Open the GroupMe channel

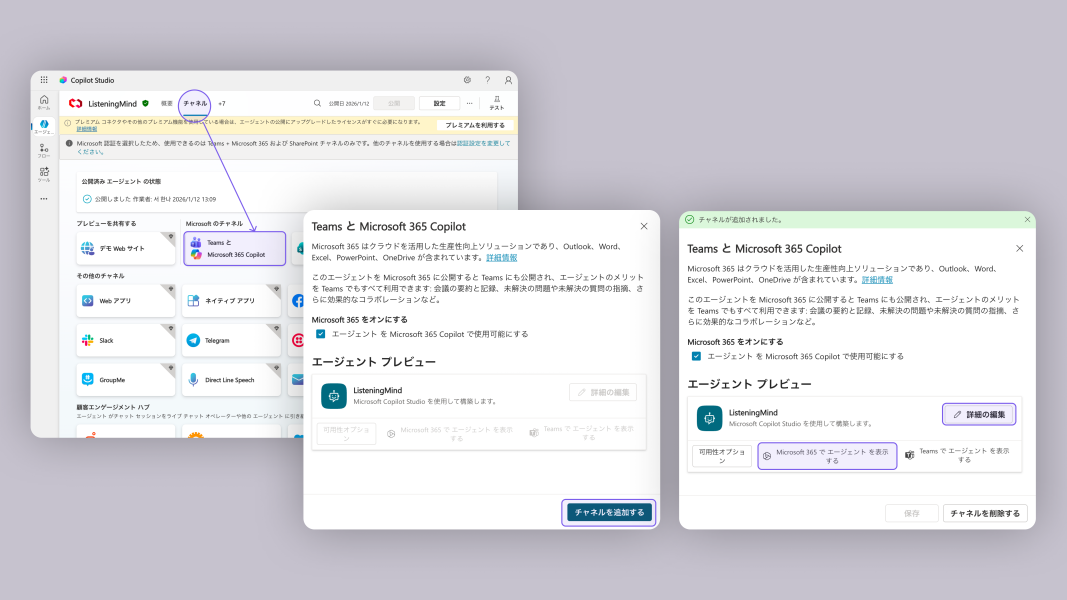(x=126, y=379)
